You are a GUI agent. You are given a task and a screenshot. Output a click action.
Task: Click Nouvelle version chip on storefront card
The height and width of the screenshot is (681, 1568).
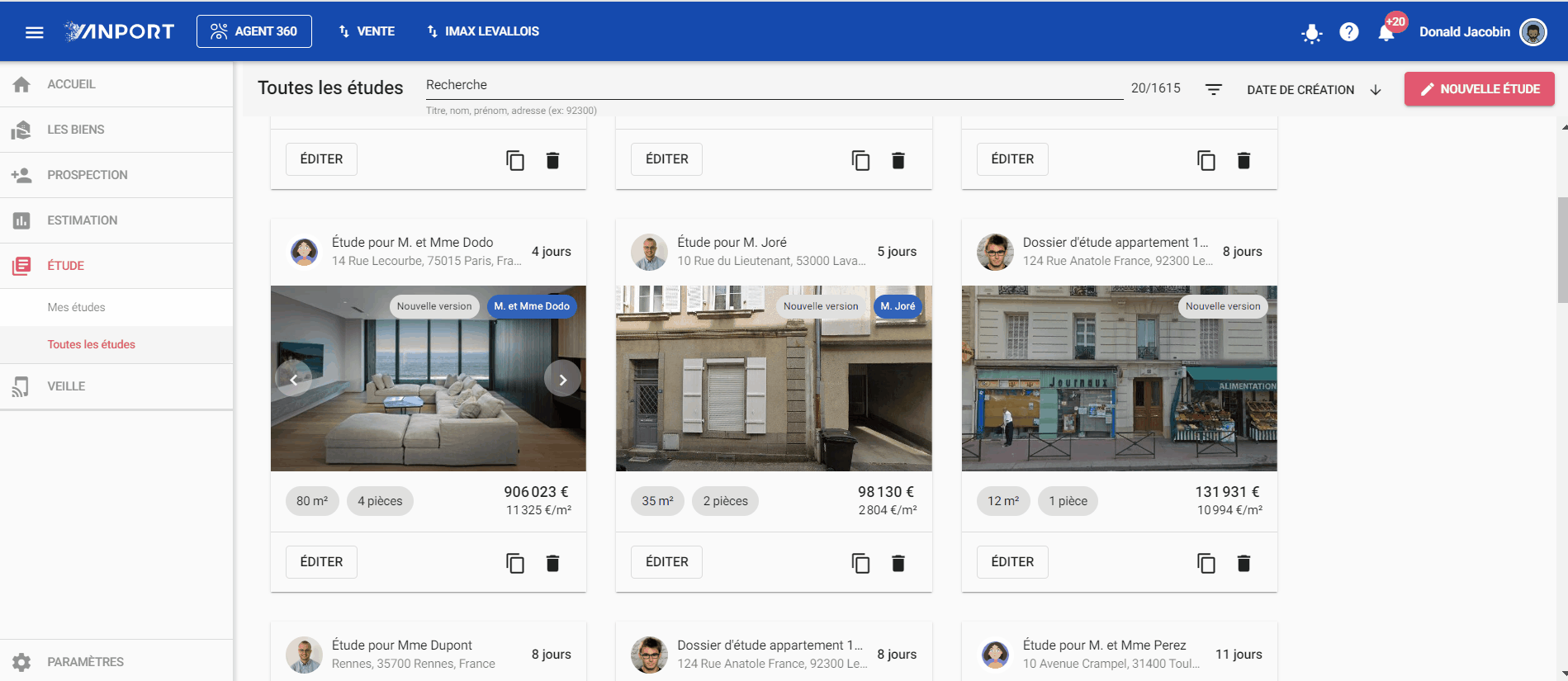[1223, 306]
